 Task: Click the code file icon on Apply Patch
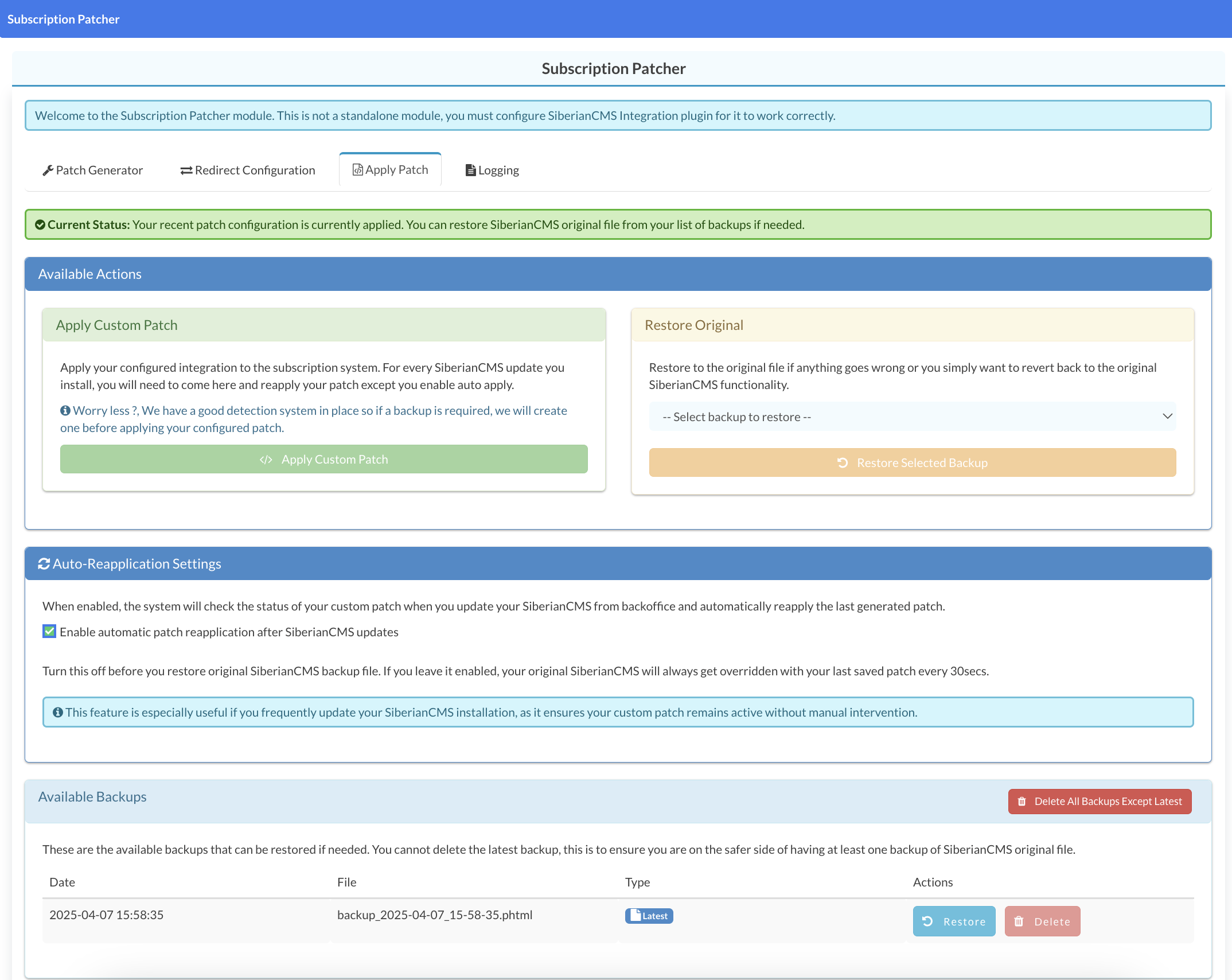tap(357, 169)
